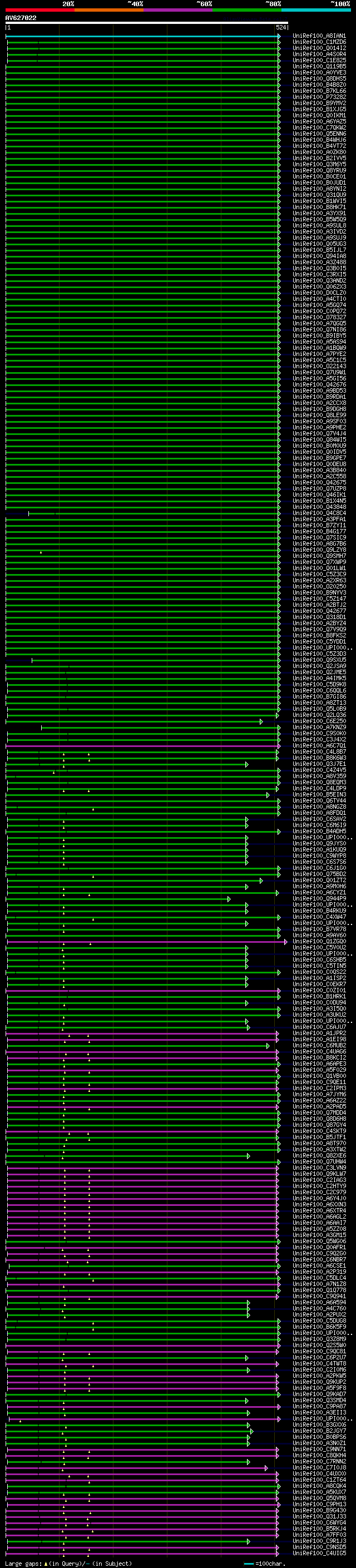
Task: Select hit label UniRef100_Q8DHS5
Action: pyautogui.click(x=319, y=78)
